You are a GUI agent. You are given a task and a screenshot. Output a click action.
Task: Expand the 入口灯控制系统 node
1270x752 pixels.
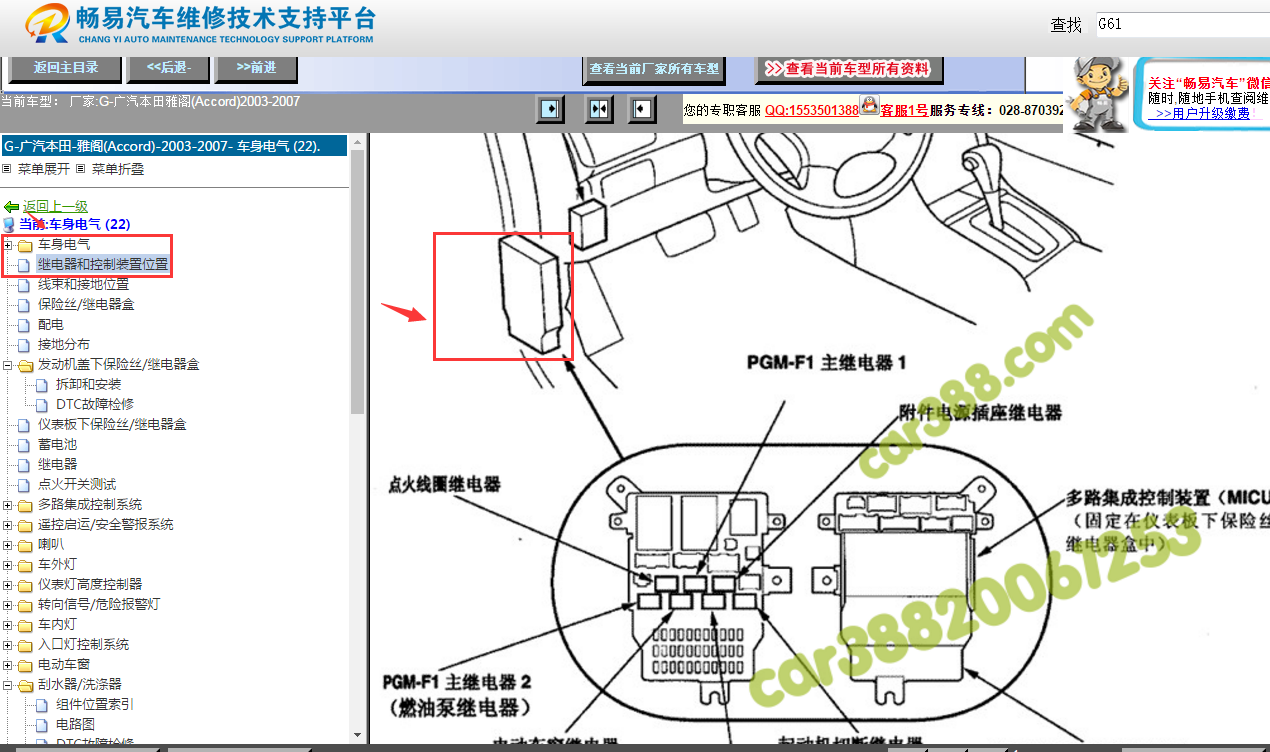[8, 645]
